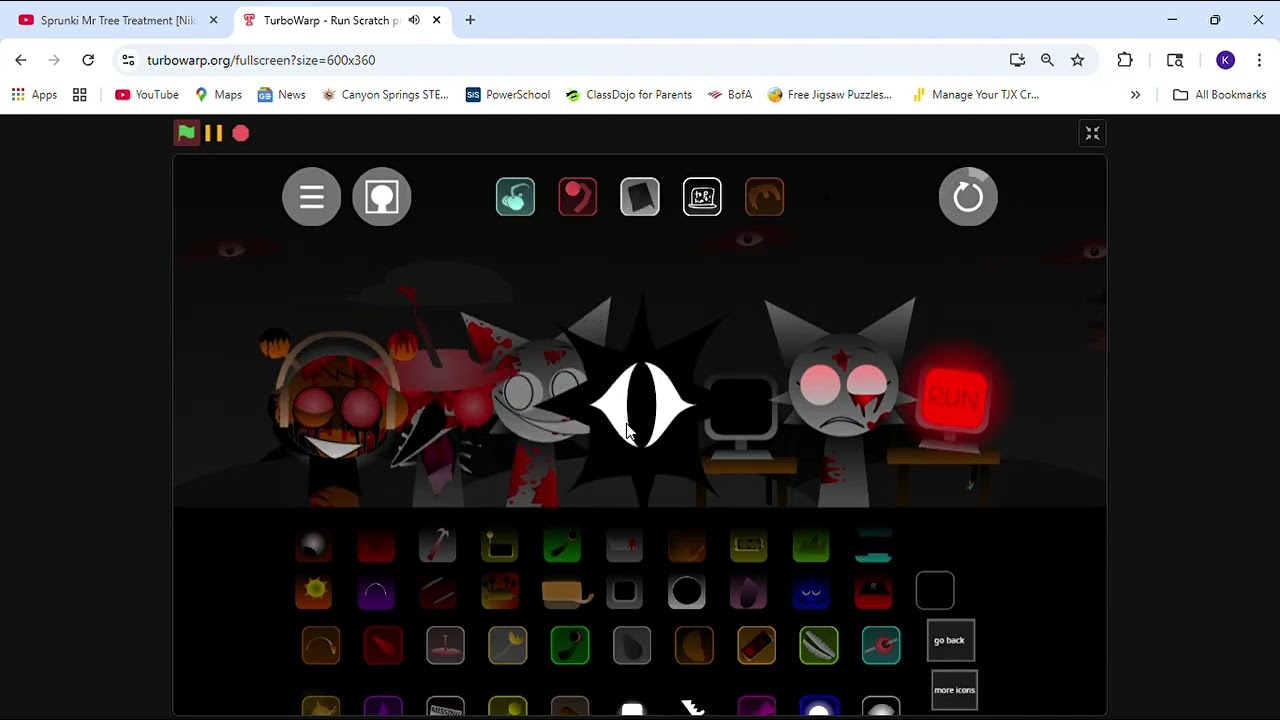Open the YouTube bookmark
This screenshot has height=720, width=1280.
(x=147, y=95)
